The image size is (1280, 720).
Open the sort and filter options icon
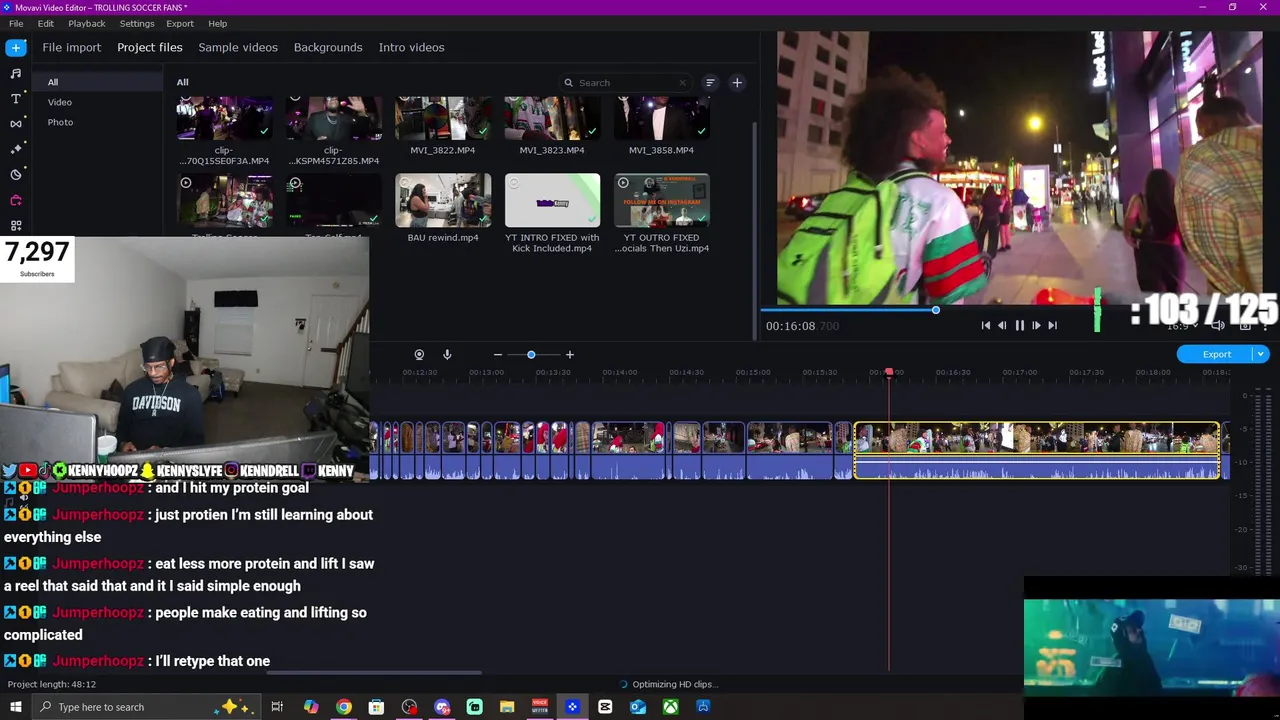(710, 83)
